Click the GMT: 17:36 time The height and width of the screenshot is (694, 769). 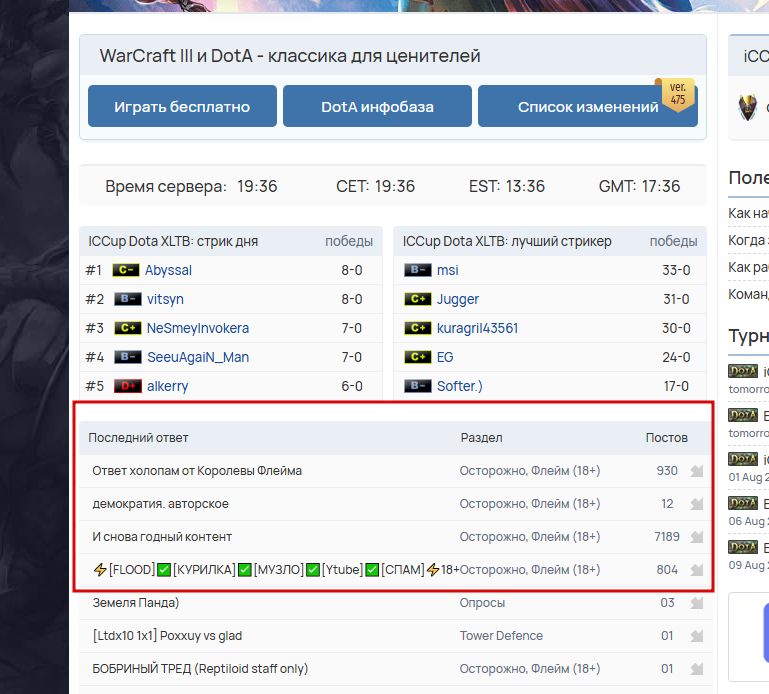(640, 186)
